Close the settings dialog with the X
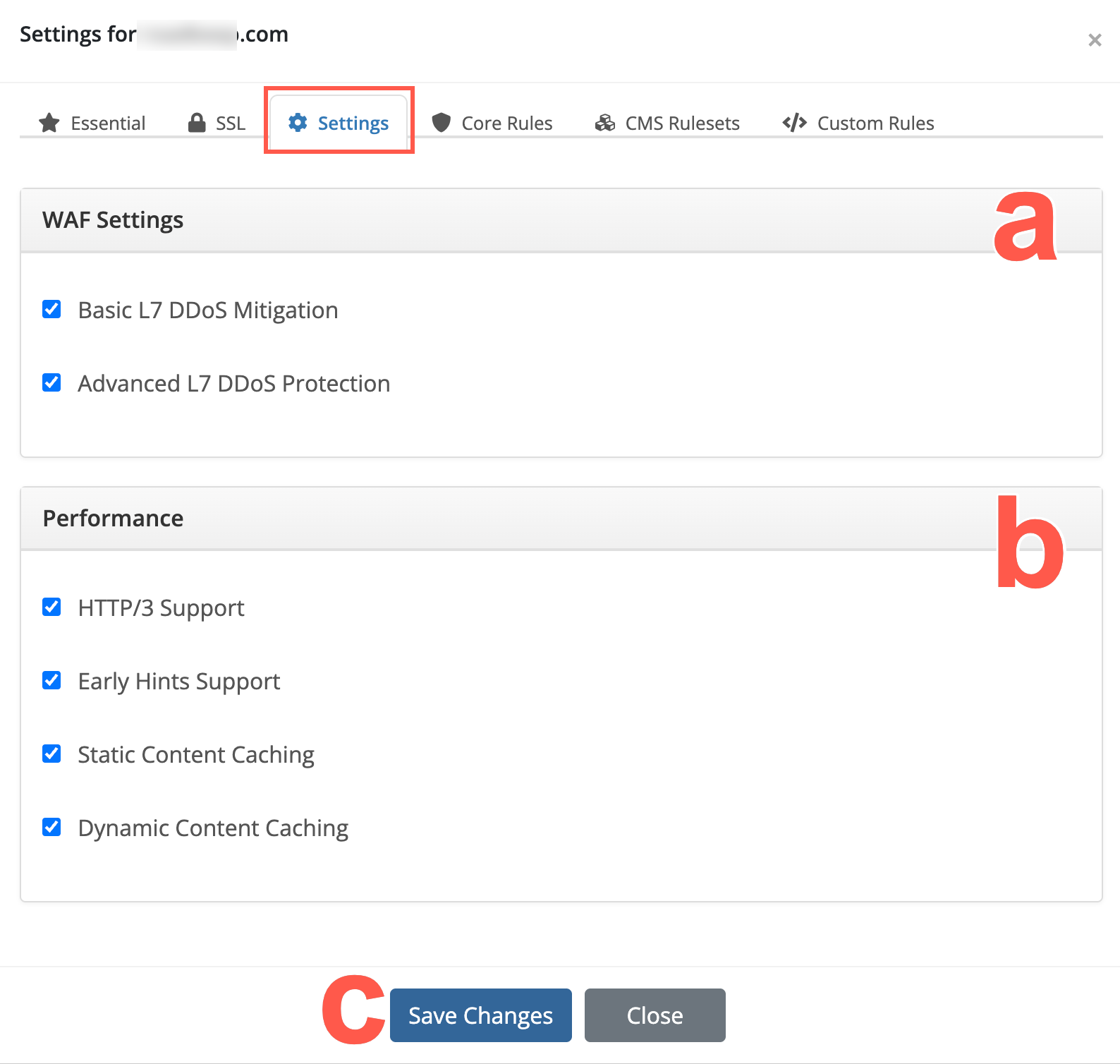1120x1064 pixels. pyautogui.click(x=1095, y=40)
